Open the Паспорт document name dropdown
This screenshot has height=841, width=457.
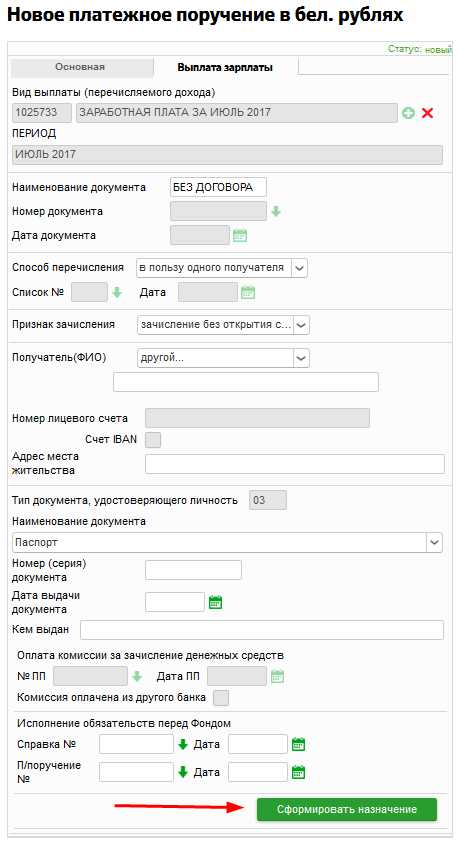pyautogui.click(x=434, y=542)
